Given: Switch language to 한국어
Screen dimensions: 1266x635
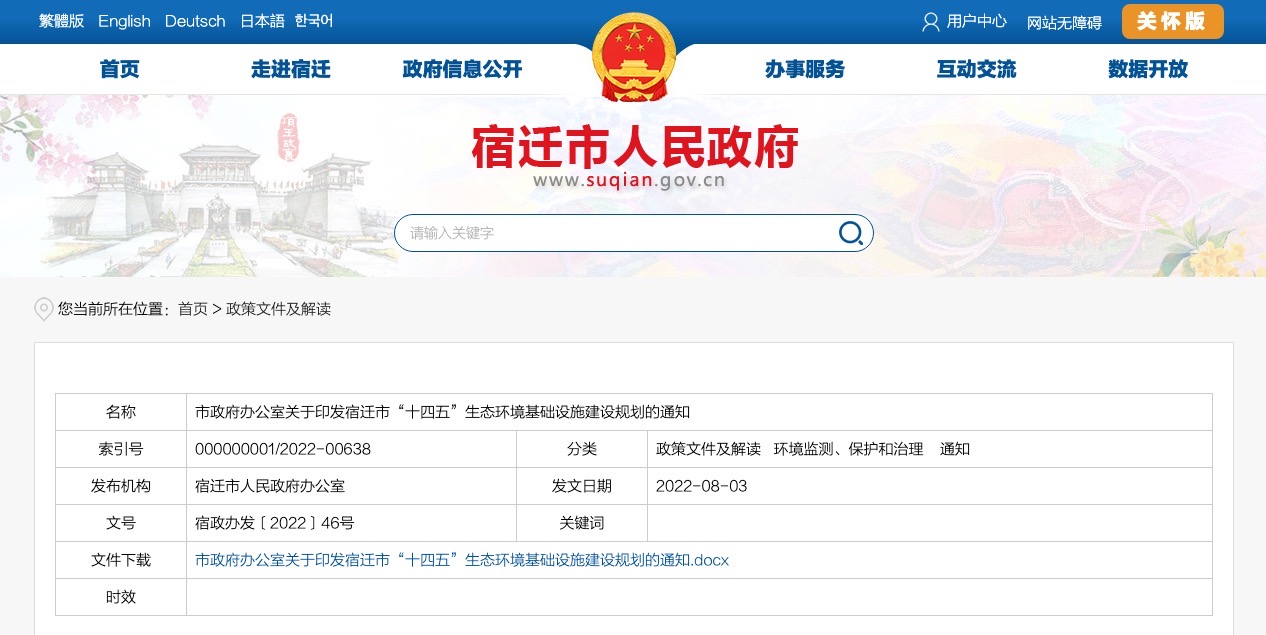Looking at the screenshot, I should coord(314,21).
